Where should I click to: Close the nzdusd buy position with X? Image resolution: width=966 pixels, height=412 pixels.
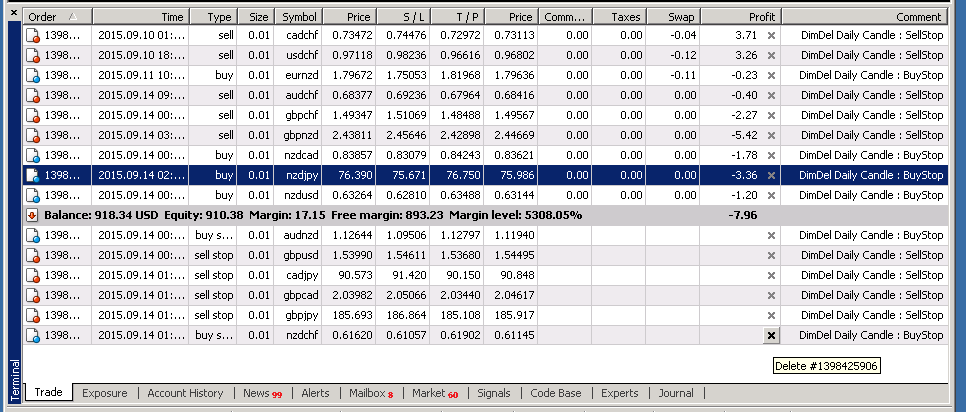pyautogui.click(x=771, y=195)
